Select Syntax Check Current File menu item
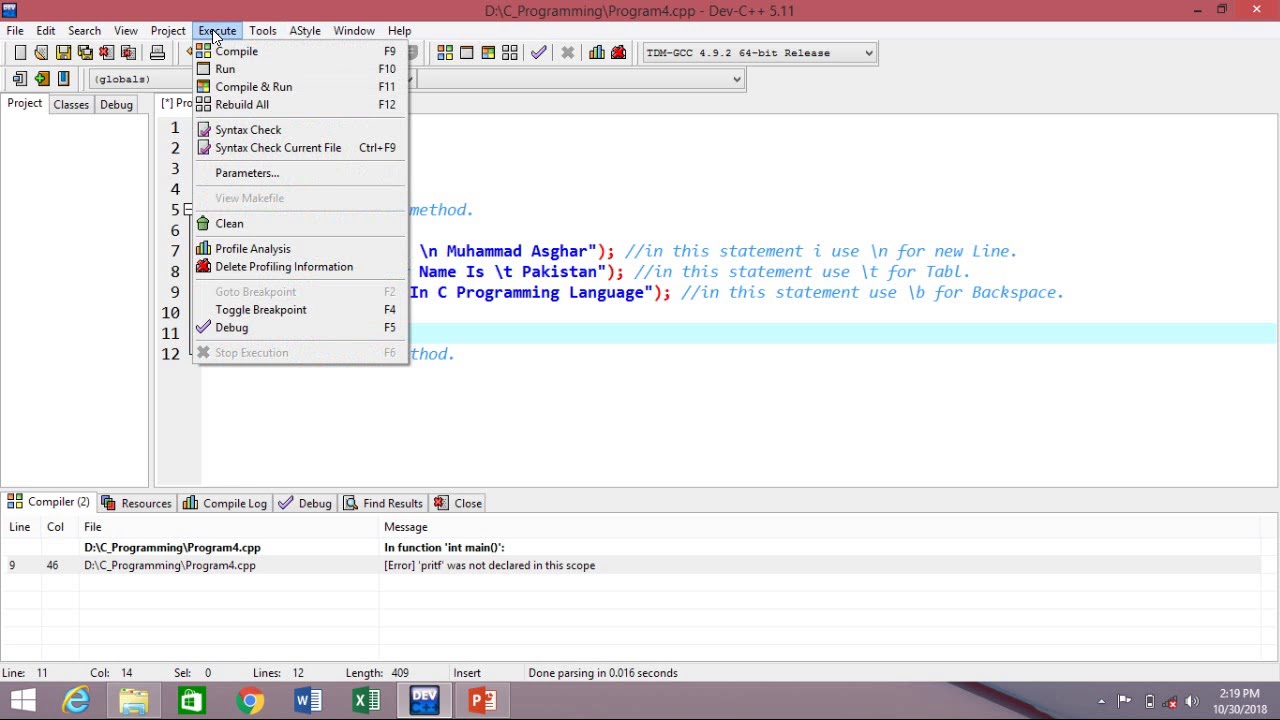 [300, 148]
